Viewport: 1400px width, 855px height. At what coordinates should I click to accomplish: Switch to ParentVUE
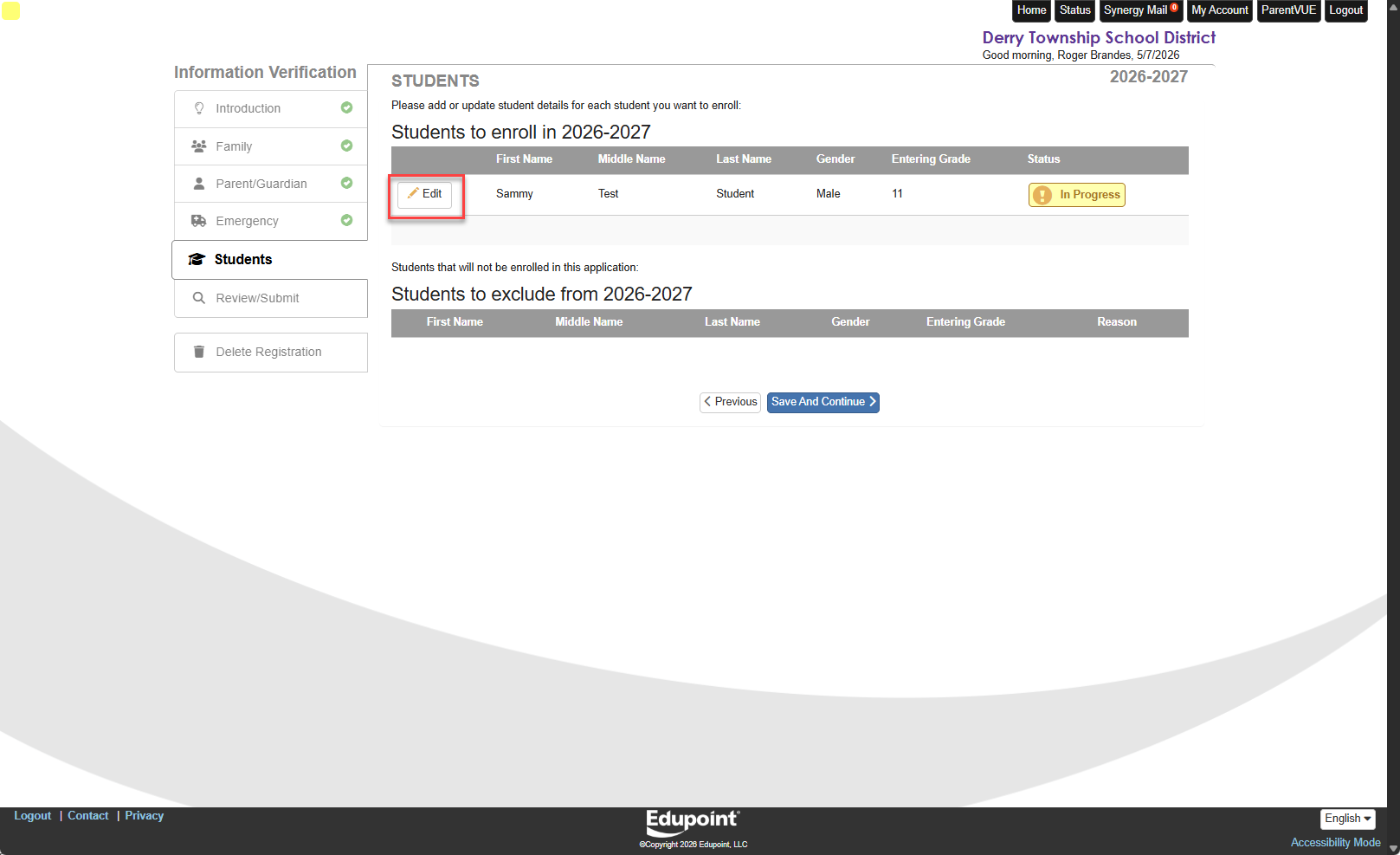pos(1288,10)
